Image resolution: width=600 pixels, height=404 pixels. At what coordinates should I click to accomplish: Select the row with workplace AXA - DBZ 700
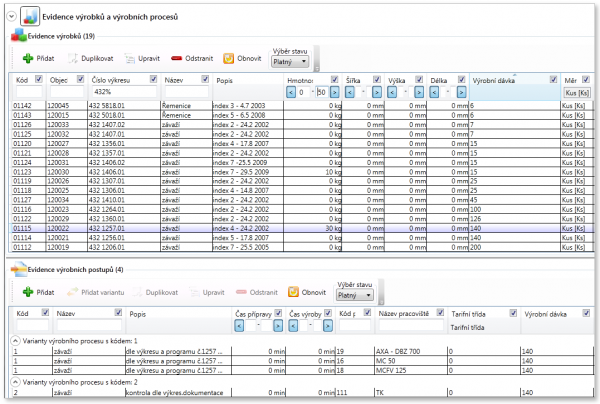395,352
